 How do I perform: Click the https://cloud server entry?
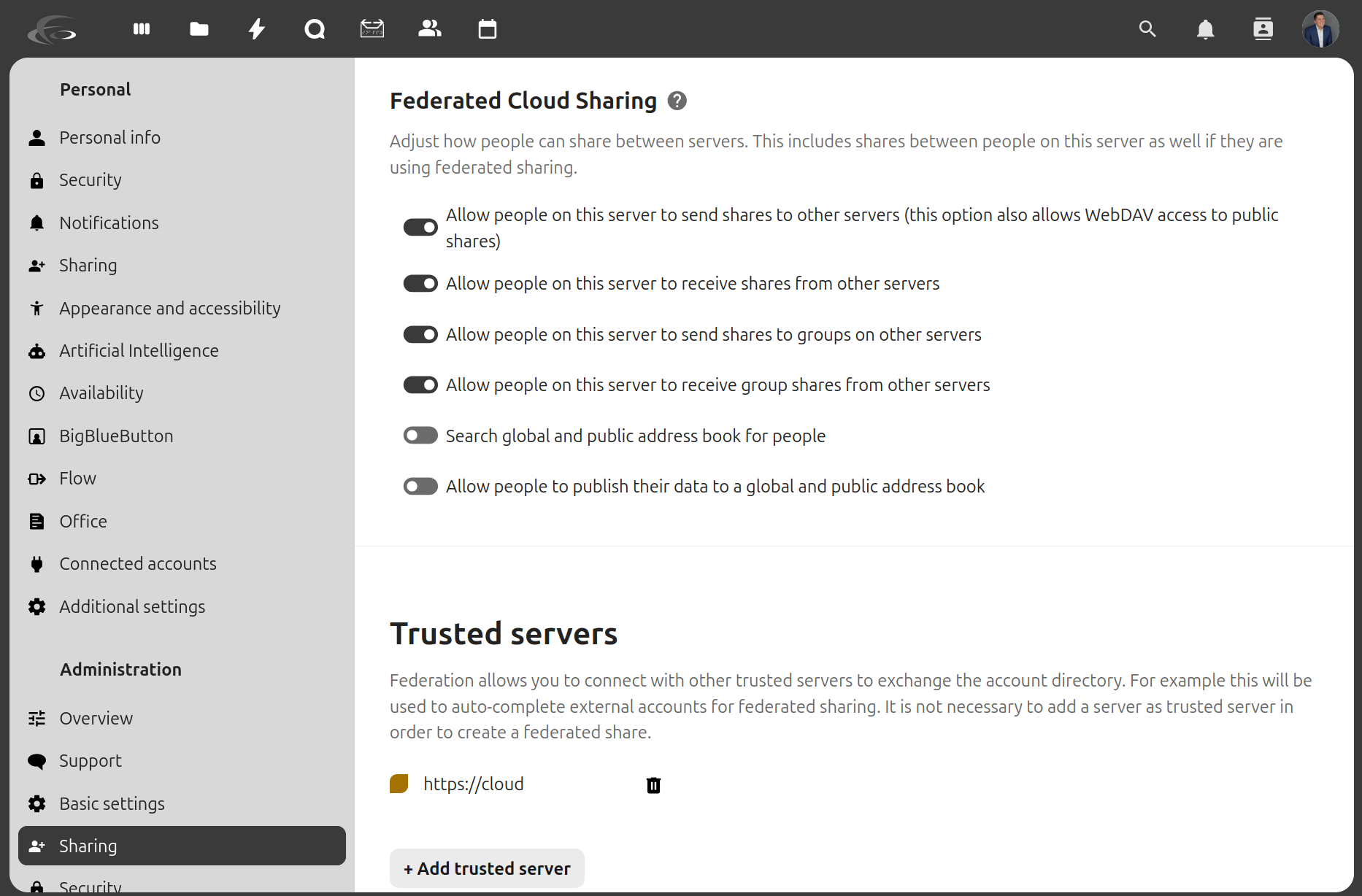(x=474, y=784)
